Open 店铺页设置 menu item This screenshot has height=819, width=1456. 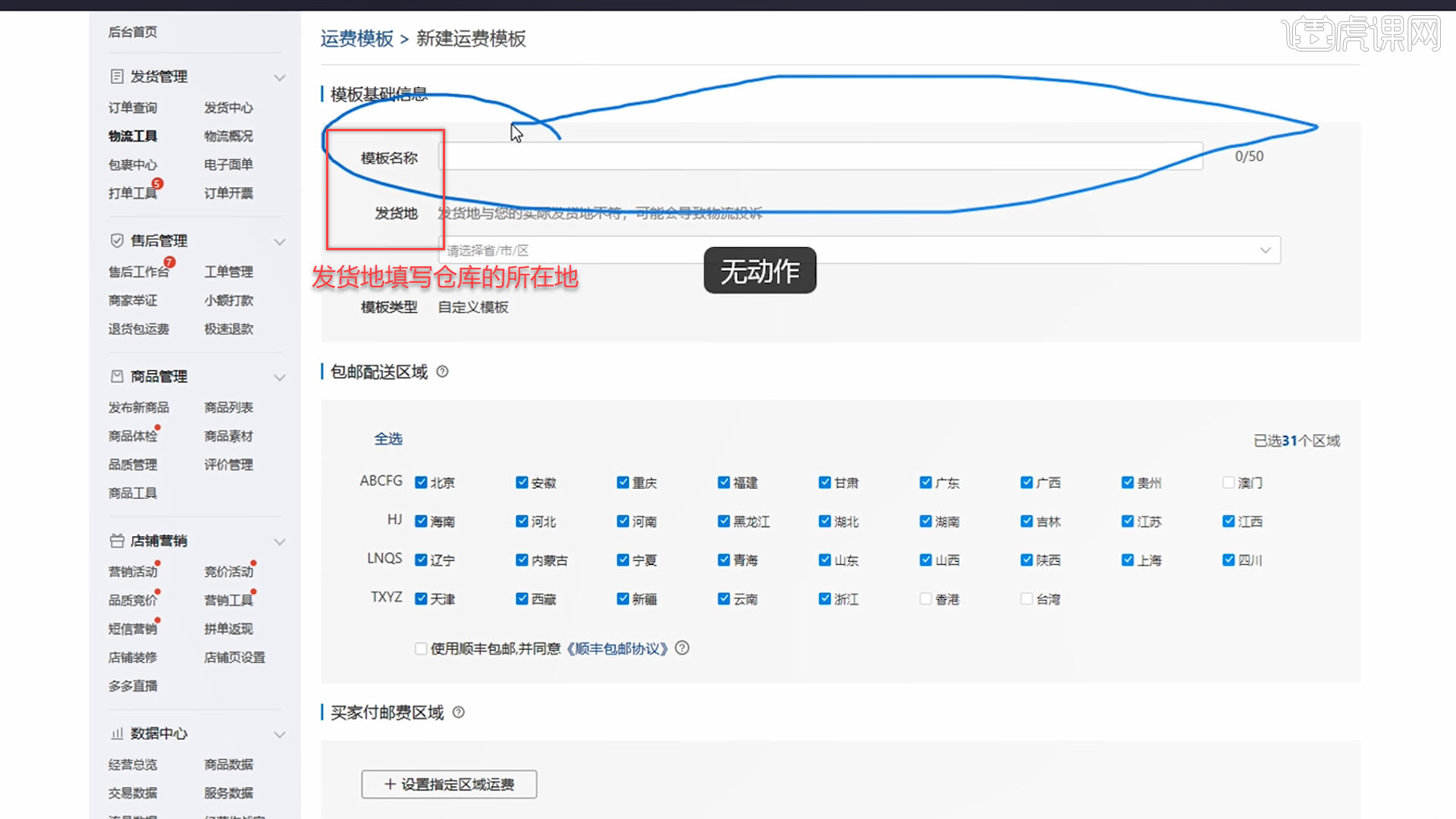click(x=234, y=657)
